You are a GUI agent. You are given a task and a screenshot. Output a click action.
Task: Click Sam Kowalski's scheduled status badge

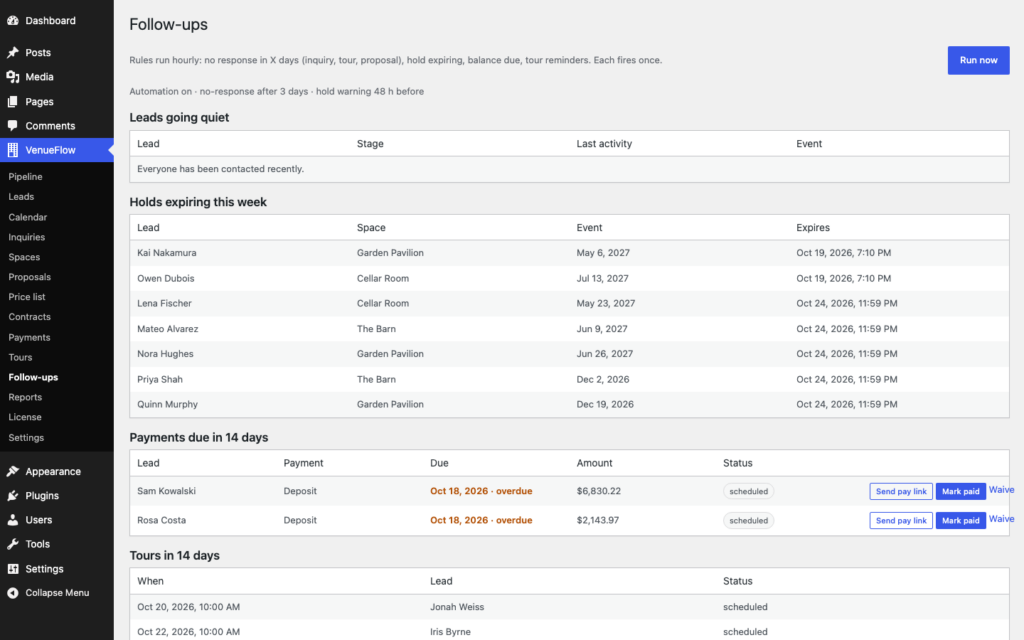point(748,491)
